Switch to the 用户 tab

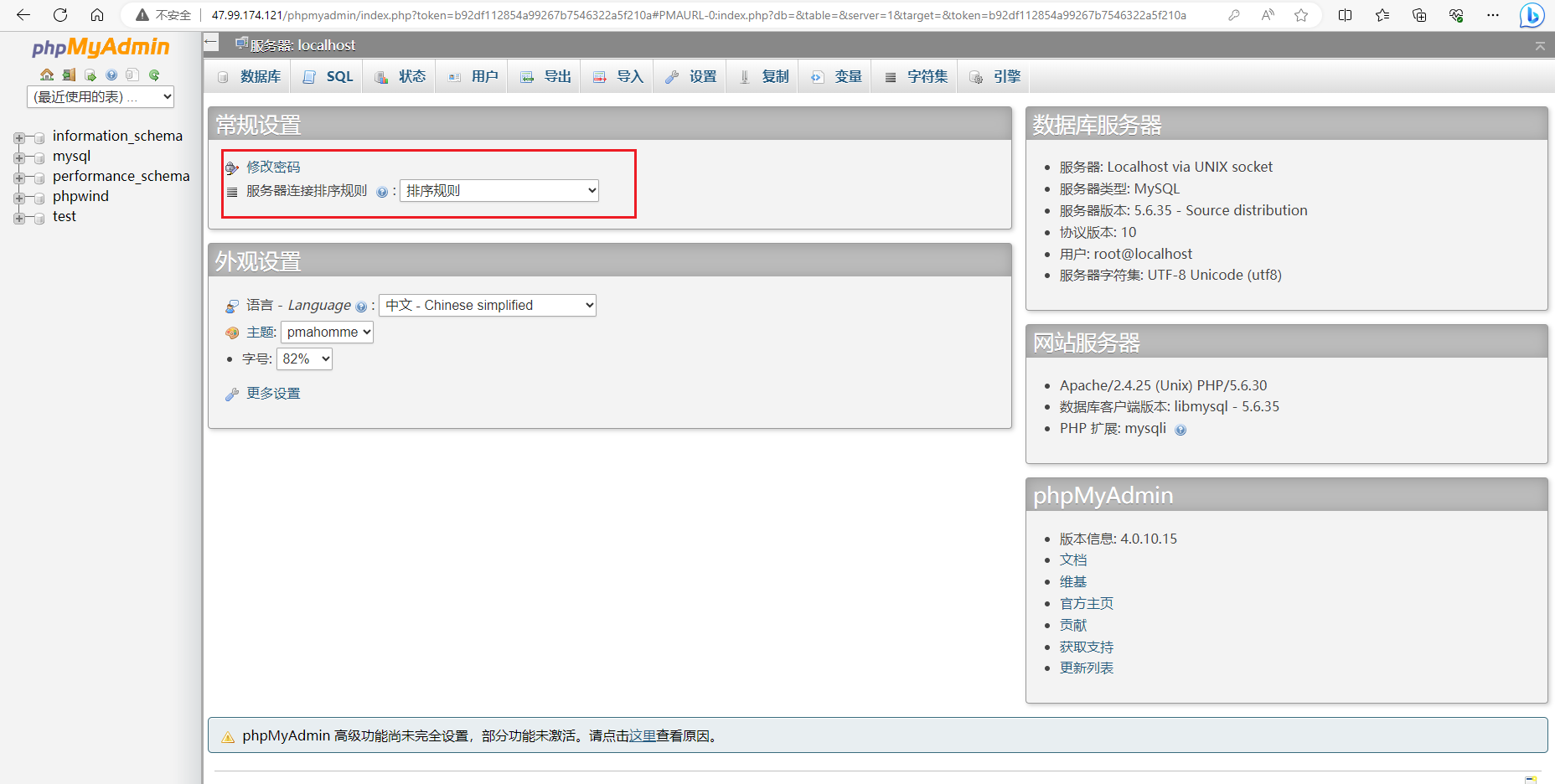473,77
